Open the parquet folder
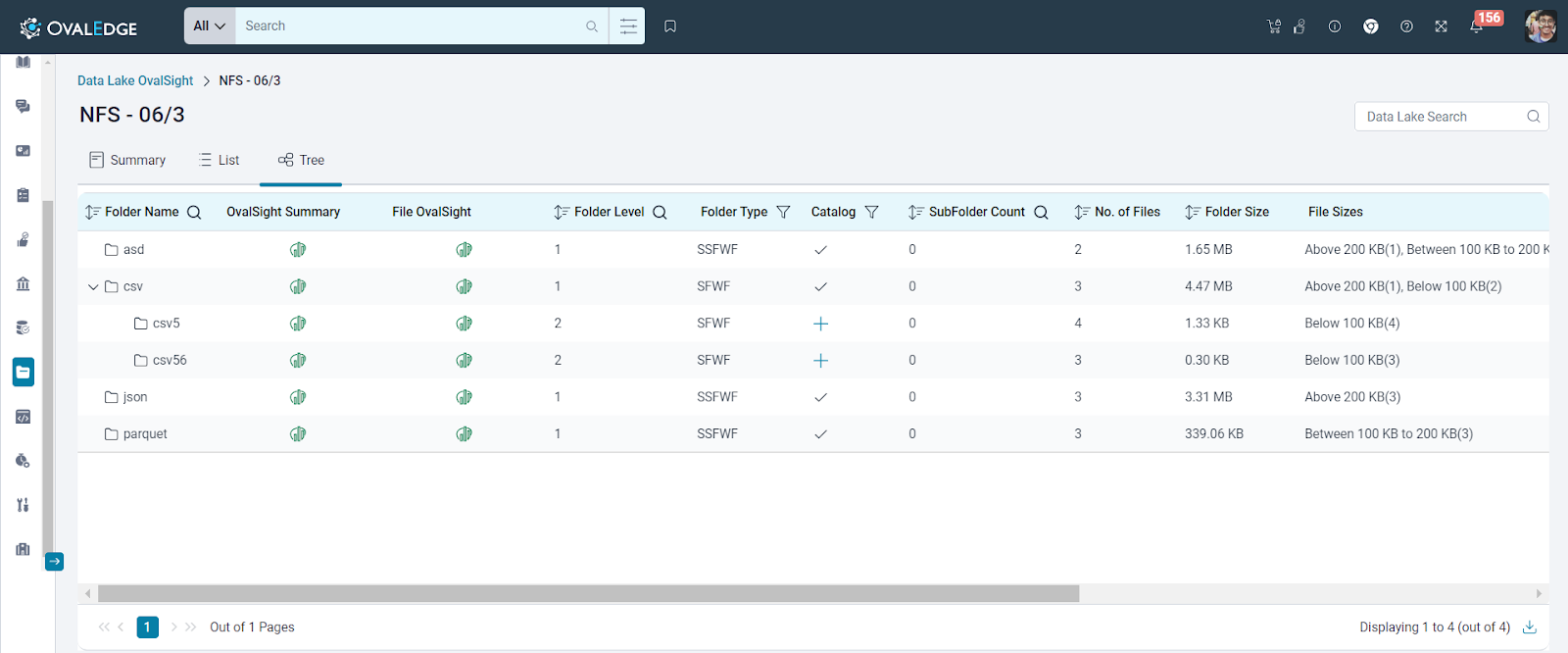This screenshot has width=1568, height=653. (136, 433)
